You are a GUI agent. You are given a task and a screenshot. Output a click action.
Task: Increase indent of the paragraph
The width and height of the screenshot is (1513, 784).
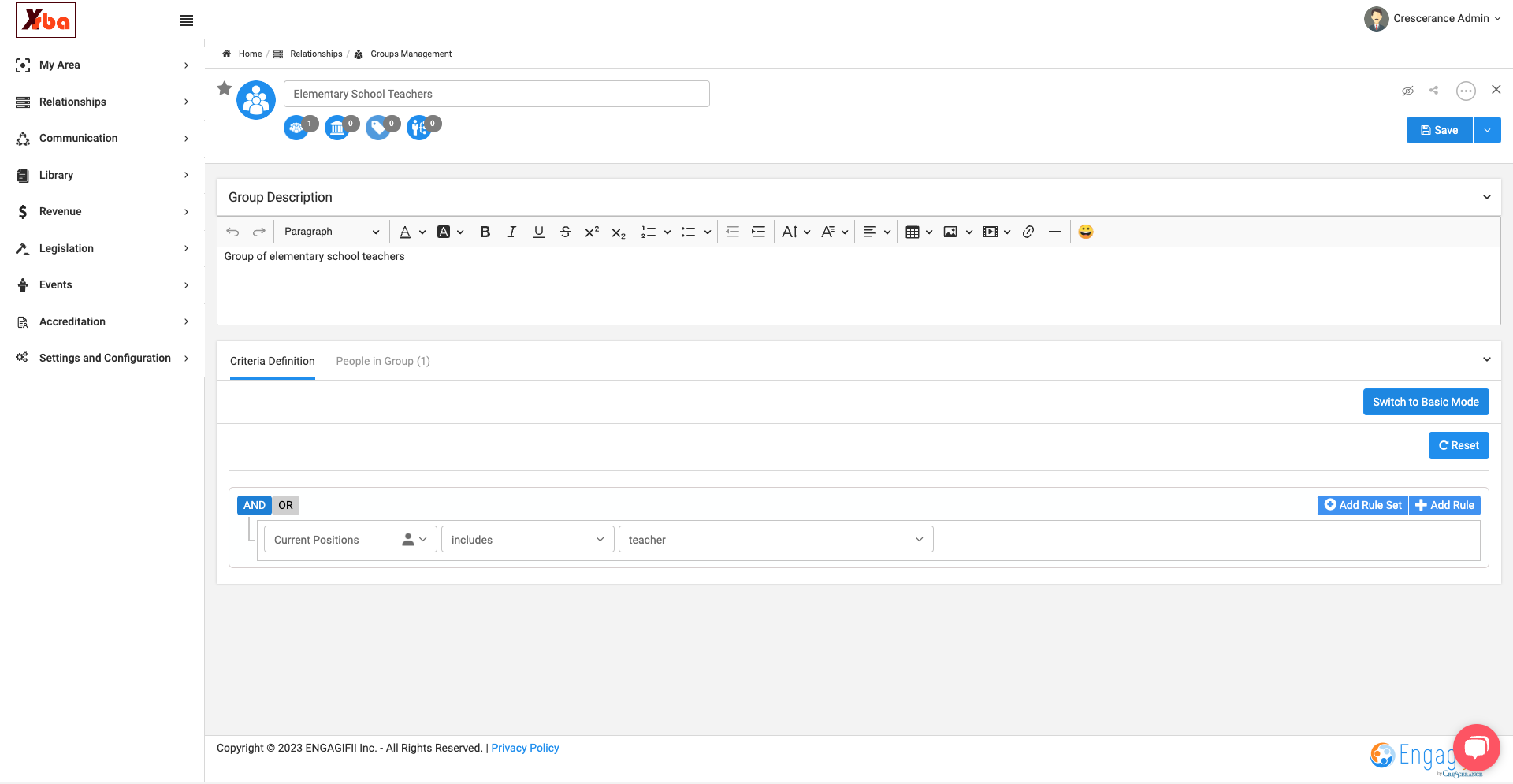(x=759, y=232)
